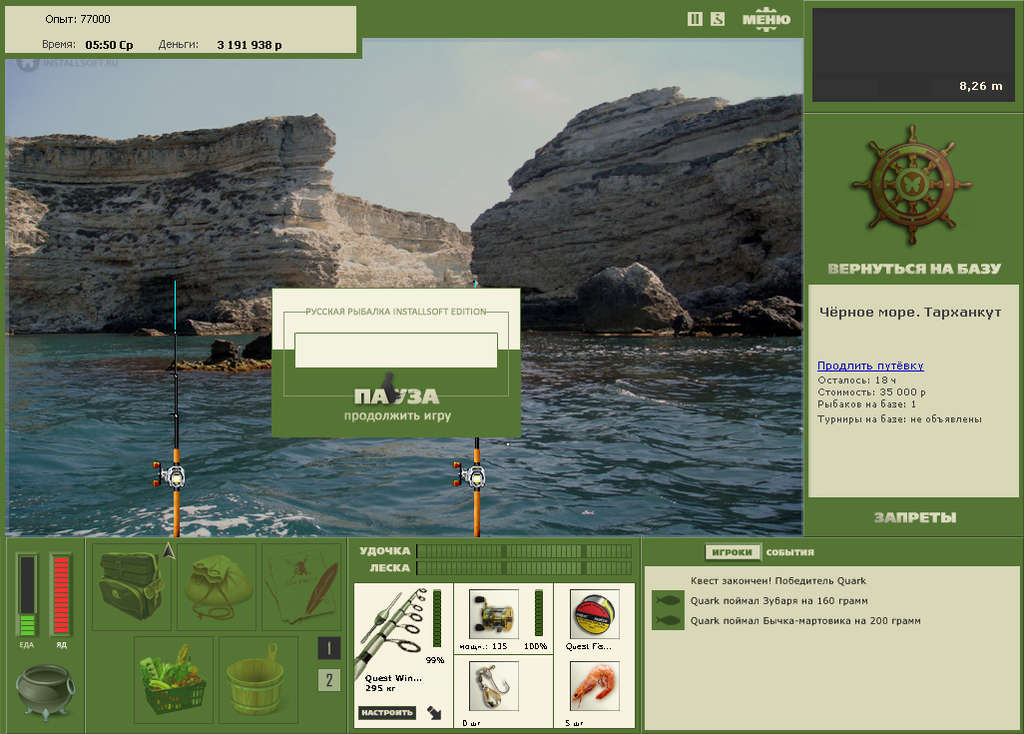
Task: Return to base via ВЕРНУТЬСЯ НА БАЗУ
Action: [x=914, y=268]
